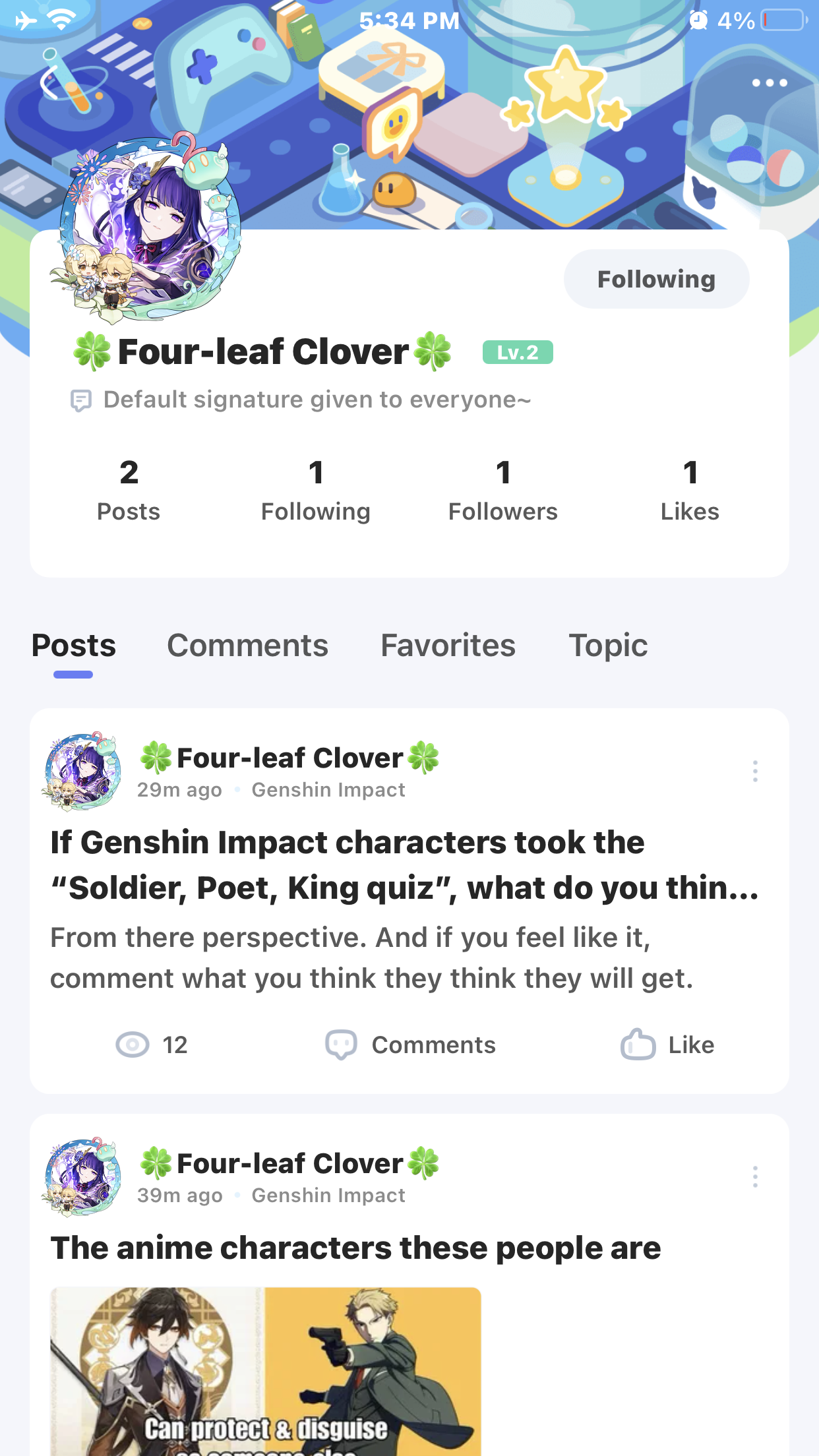Tap the eye views icon on first post
819x1456 pixels.
[x=133, y=1045]
